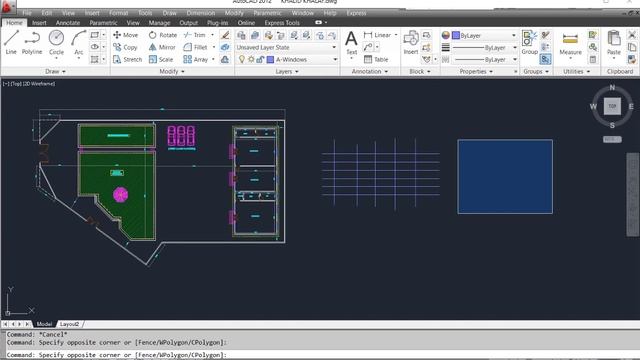Expand the Properties panel
Image resolution: width=640 pixels, height=360 pixels.
tap(476, 71)
